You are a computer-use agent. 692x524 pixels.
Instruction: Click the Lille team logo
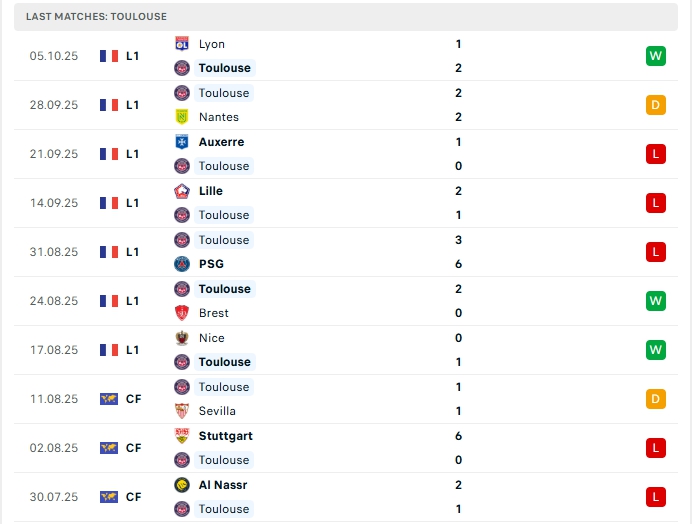(182, 191)
